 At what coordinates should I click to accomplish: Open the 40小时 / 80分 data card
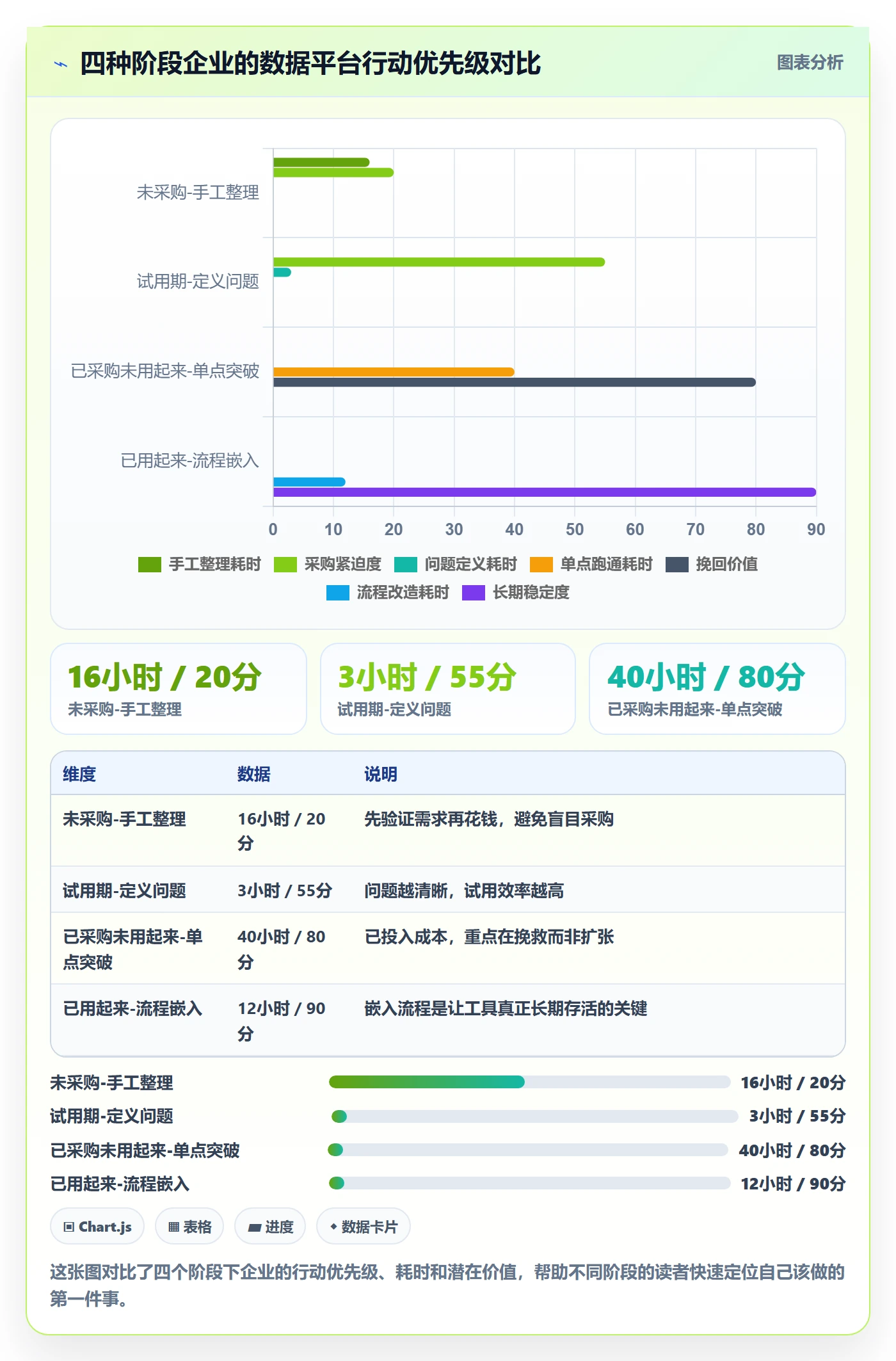717,689
